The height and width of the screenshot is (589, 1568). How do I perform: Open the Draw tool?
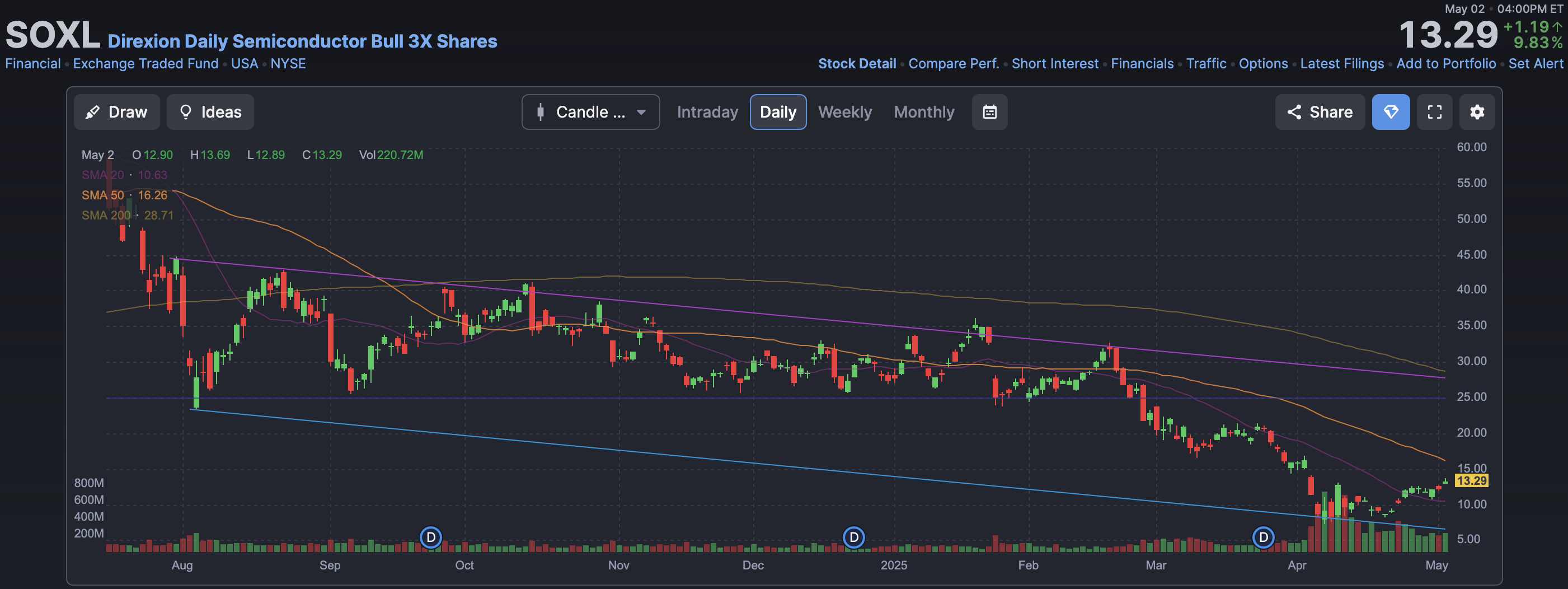(x=116, y=112)
